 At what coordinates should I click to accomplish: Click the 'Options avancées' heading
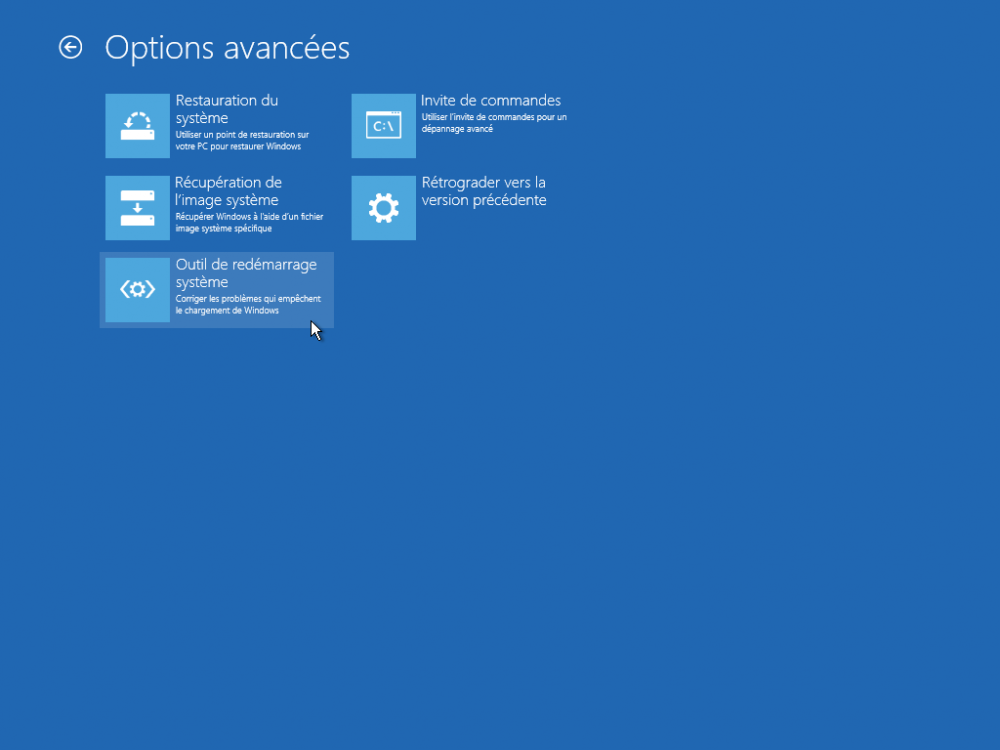227,47
